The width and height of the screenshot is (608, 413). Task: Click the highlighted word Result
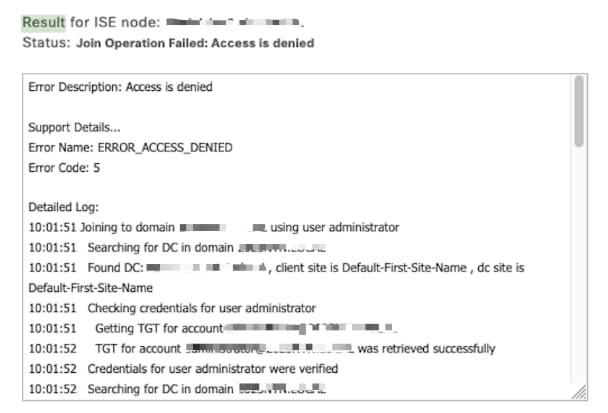43,22
